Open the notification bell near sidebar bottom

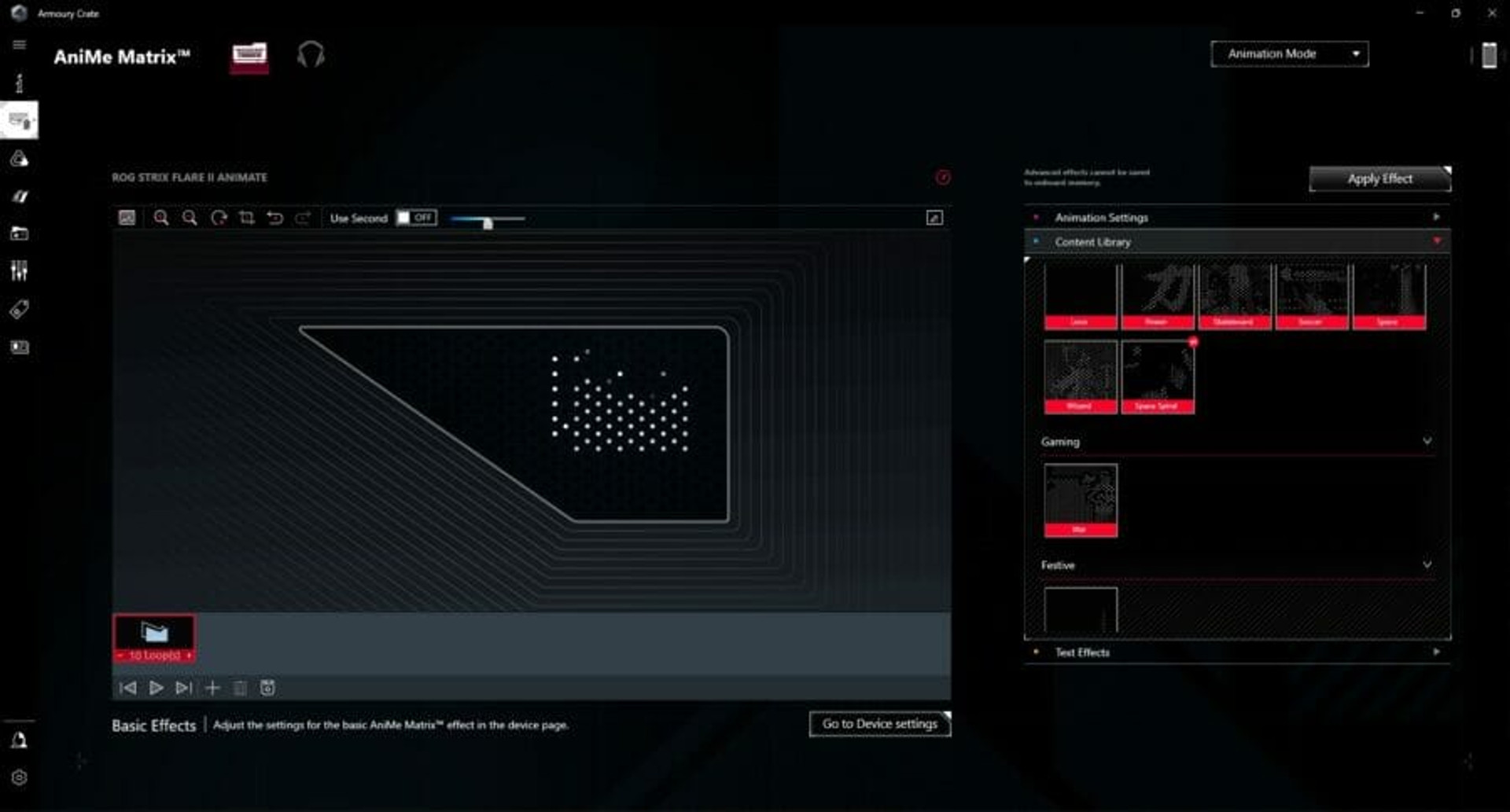20,740
